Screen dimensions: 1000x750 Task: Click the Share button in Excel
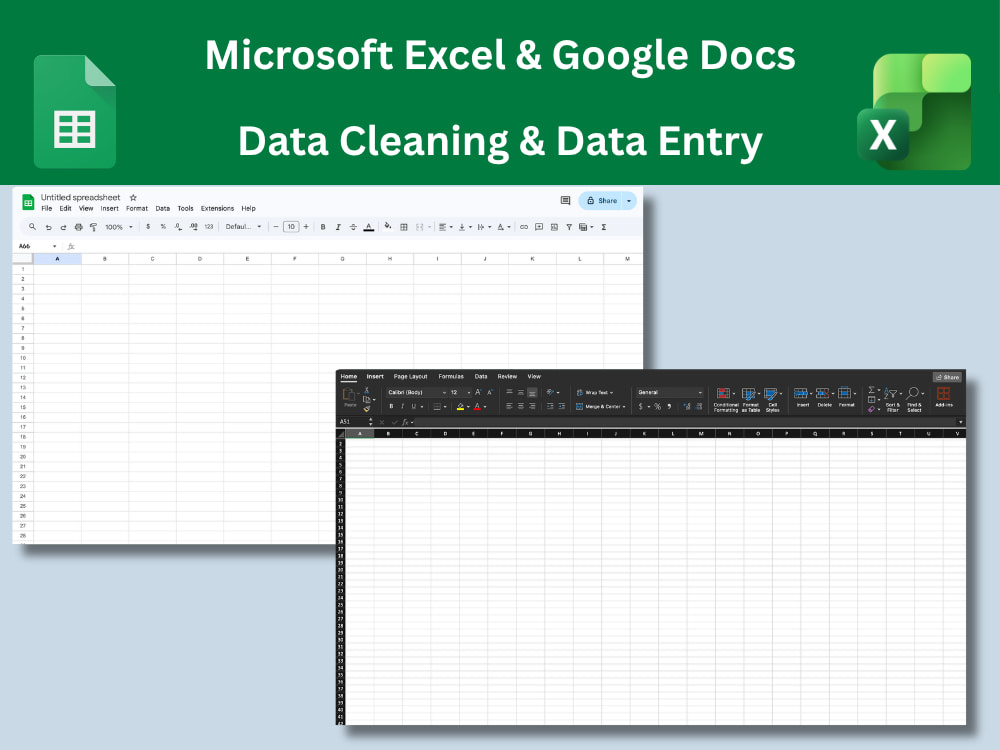947,377
